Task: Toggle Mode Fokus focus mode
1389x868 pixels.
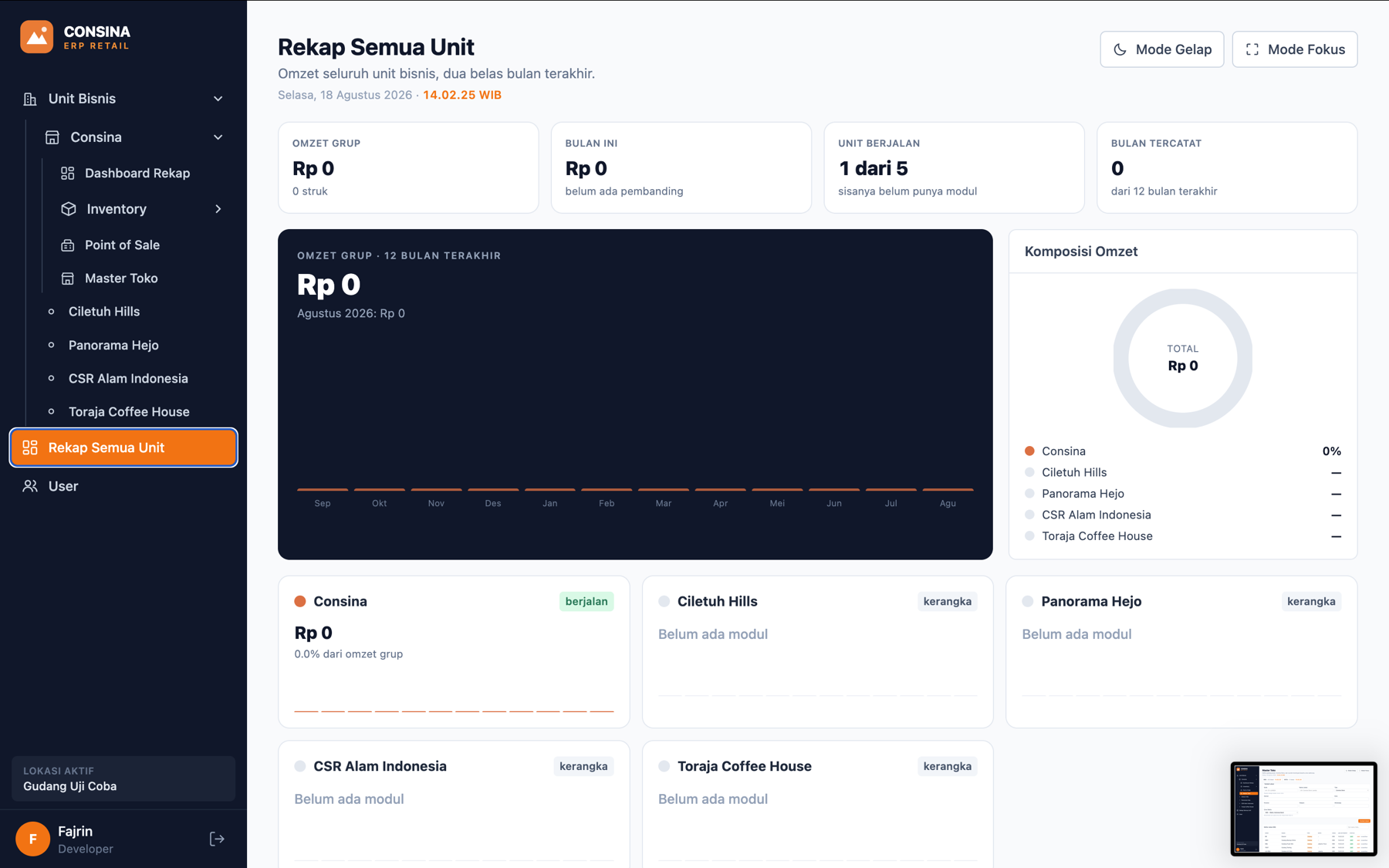Action: point(1295,49)
